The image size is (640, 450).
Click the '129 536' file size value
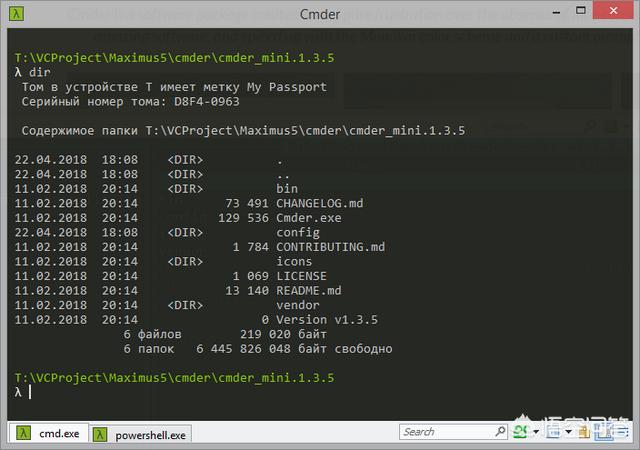click(x=243, y=218)
